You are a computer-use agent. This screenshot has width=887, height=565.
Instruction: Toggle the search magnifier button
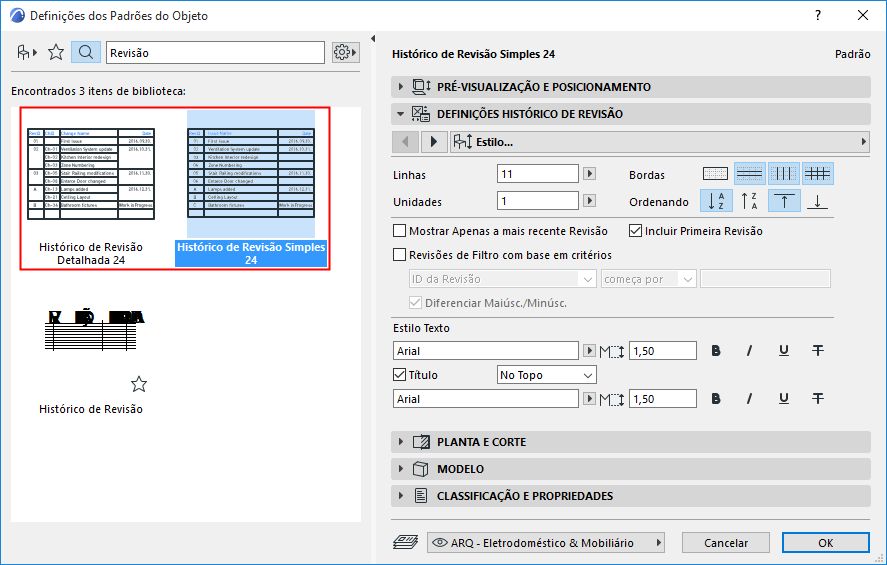86,53
